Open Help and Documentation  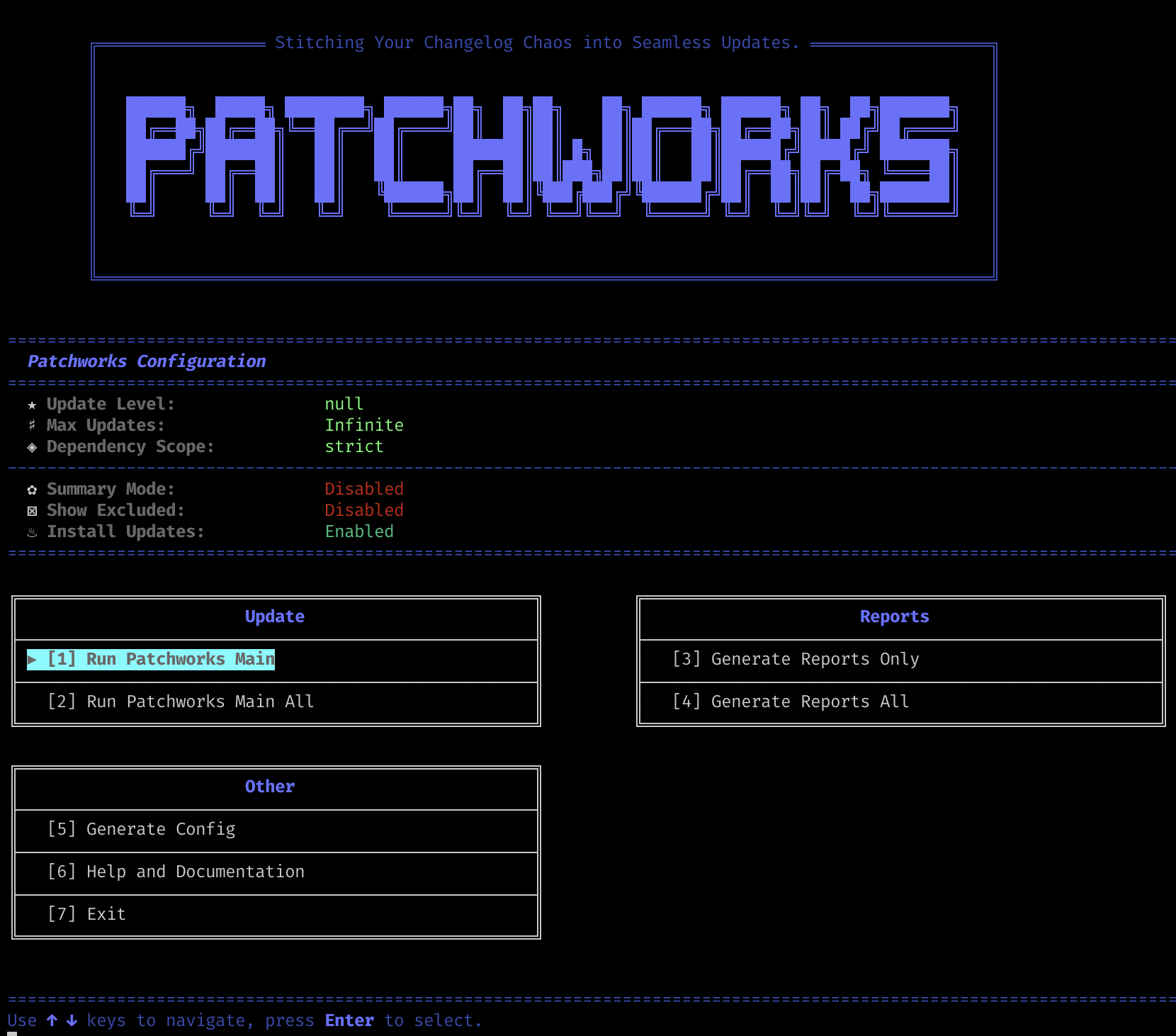point(195,872)
